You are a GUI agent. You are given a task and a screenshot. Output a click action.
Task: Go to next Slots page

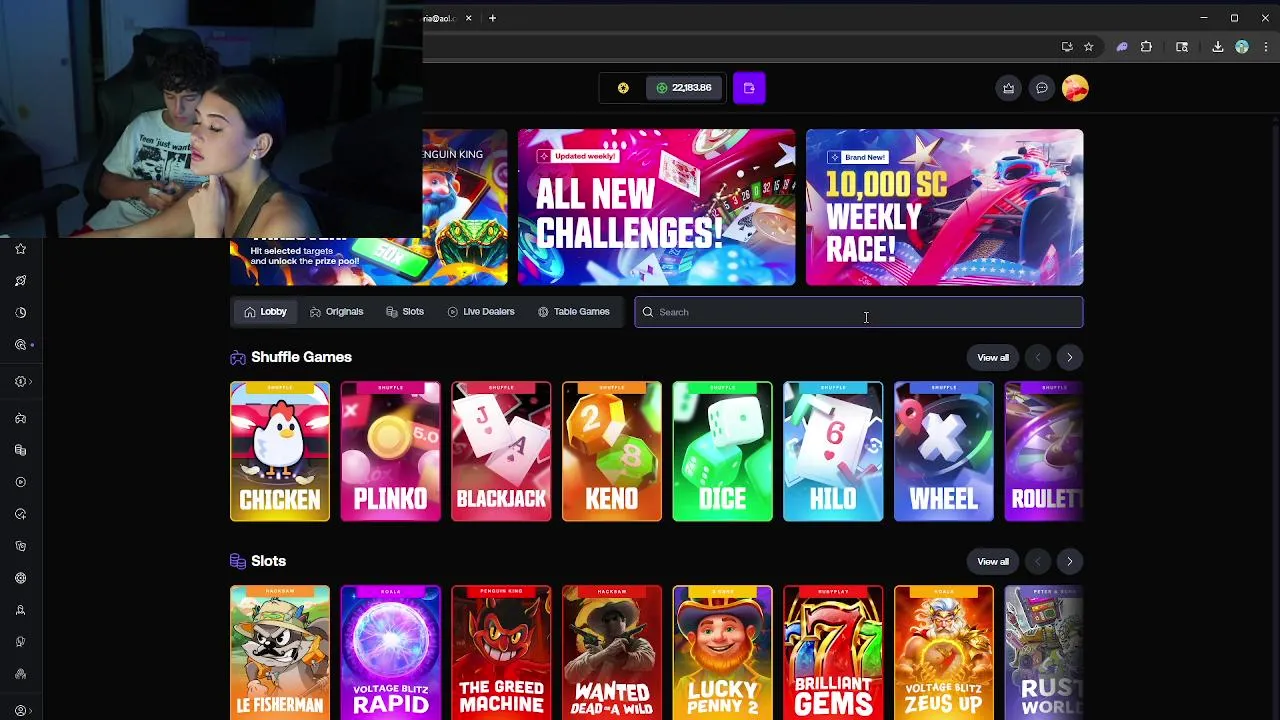[1069, 562]
